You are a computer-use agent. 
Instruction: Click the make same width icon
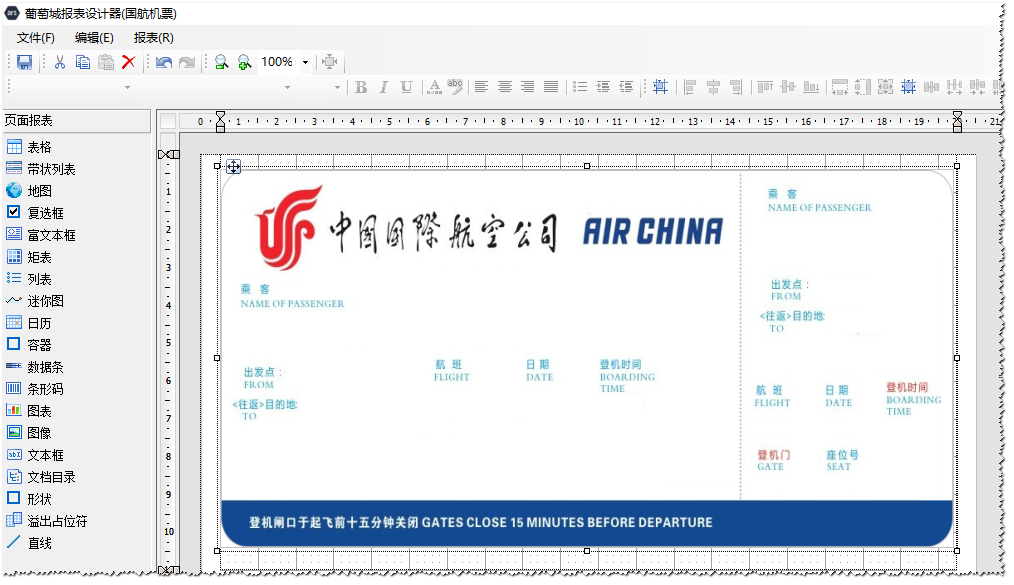(839, 87)
